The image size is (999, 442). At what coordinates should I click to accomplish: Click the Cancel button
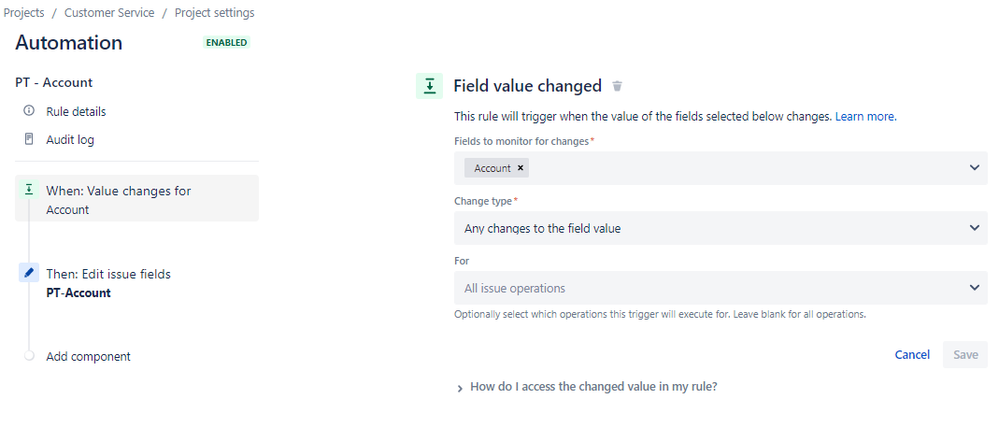point(912,355)
